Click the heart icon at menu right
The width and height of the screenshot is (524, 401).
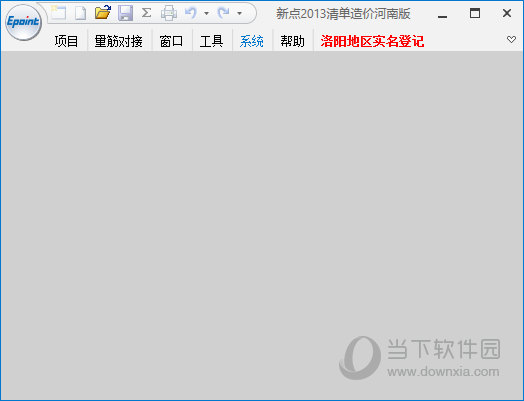(511, 39)
